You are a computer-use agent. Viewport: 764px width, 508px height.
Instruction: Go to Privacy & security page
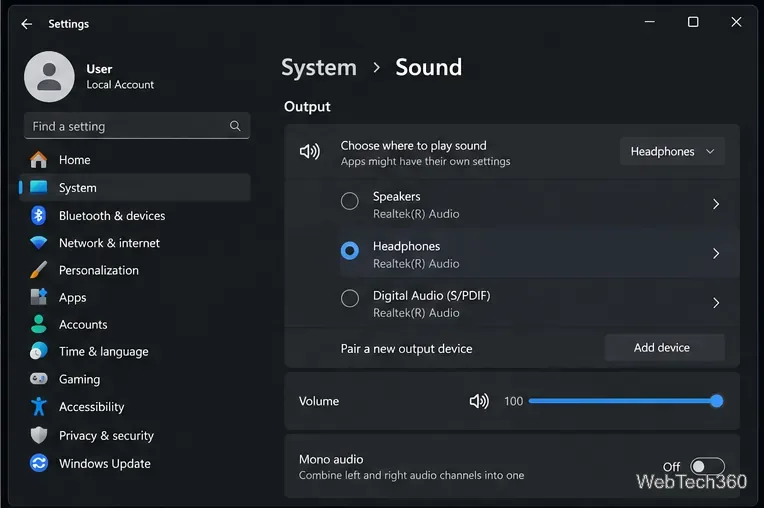coord(135,435)
